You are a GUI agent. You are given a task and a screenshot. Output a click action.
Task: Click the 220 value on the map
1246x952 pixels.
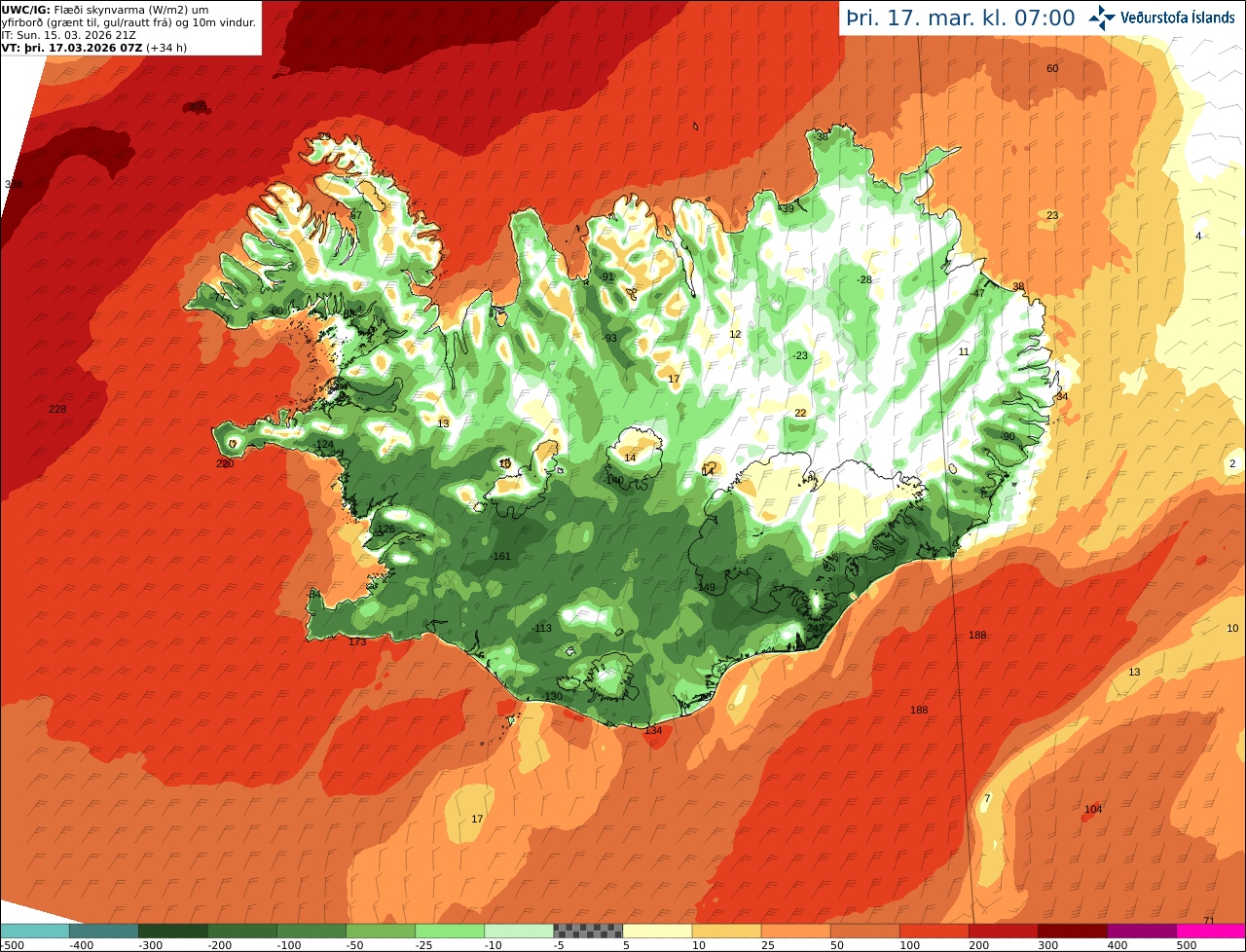pos(225,463)
